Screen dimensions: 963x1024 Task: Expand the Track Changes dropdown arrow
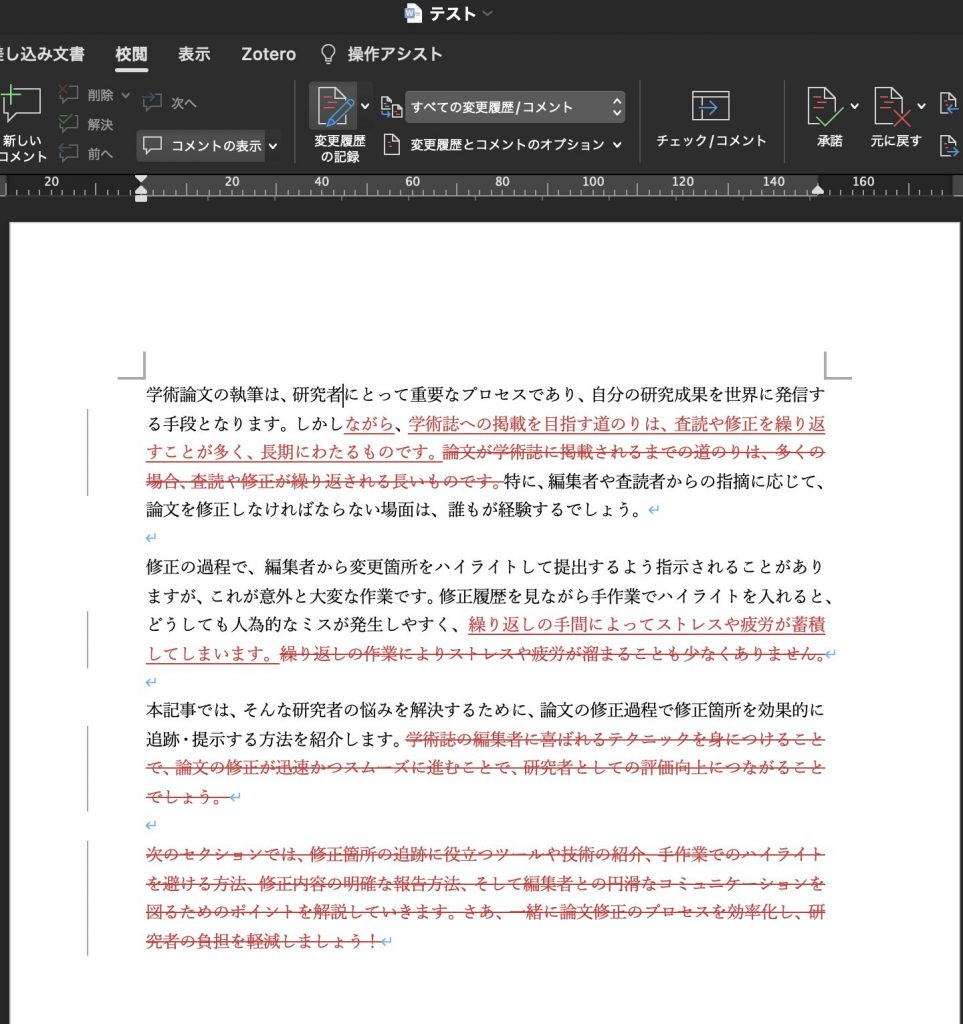tap(365, 106)
